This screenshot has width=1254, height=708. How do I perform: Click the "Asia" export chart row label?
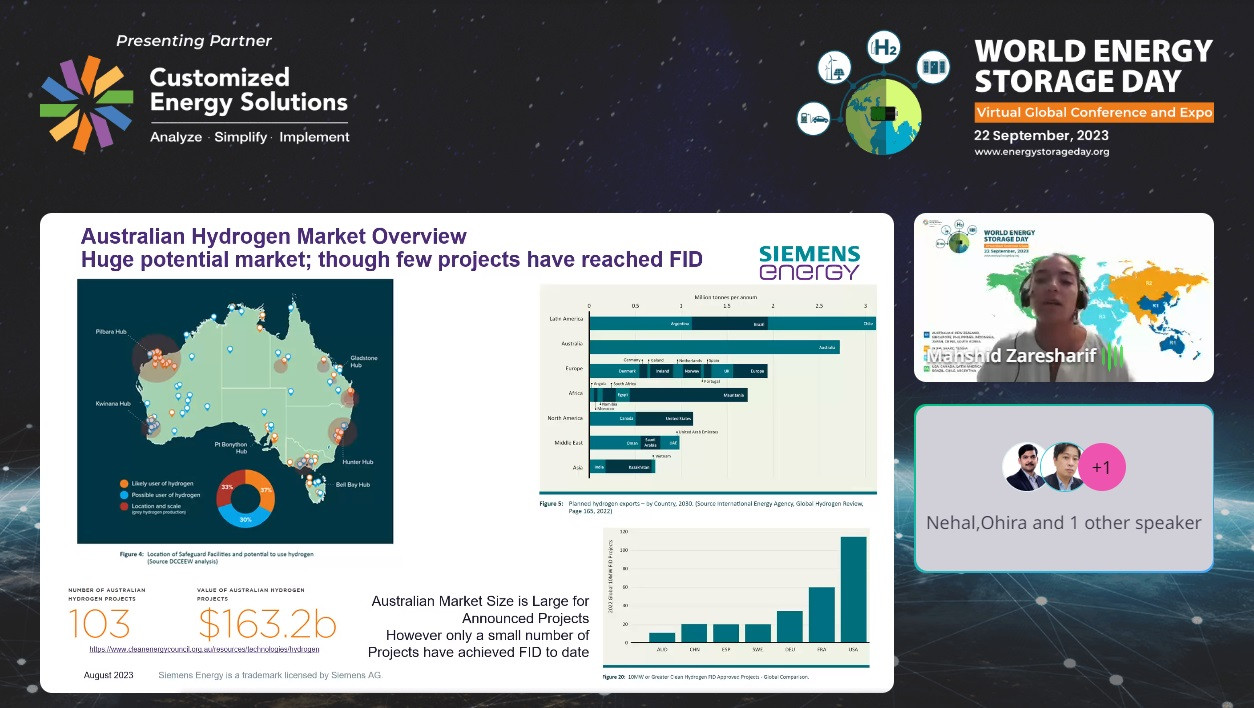coord(580,466)
